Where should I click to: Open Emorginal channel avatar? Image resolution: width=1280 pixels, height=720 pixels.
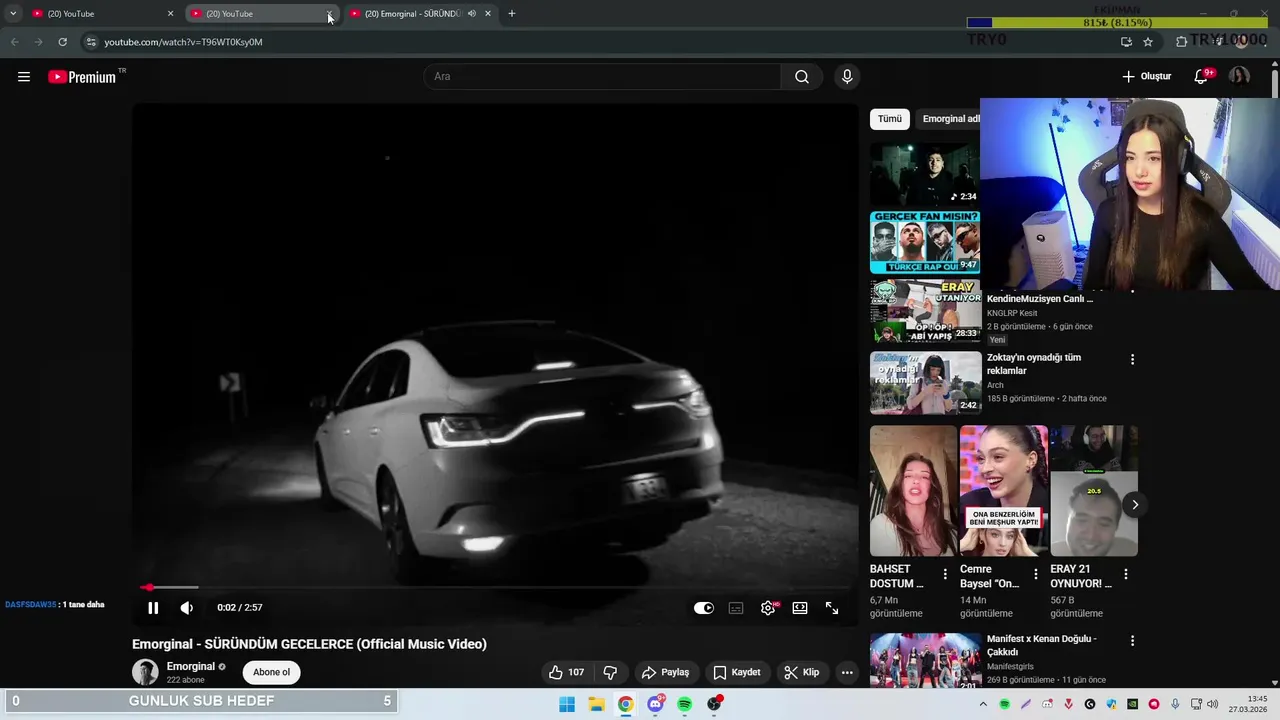click(x=145, y=672)
